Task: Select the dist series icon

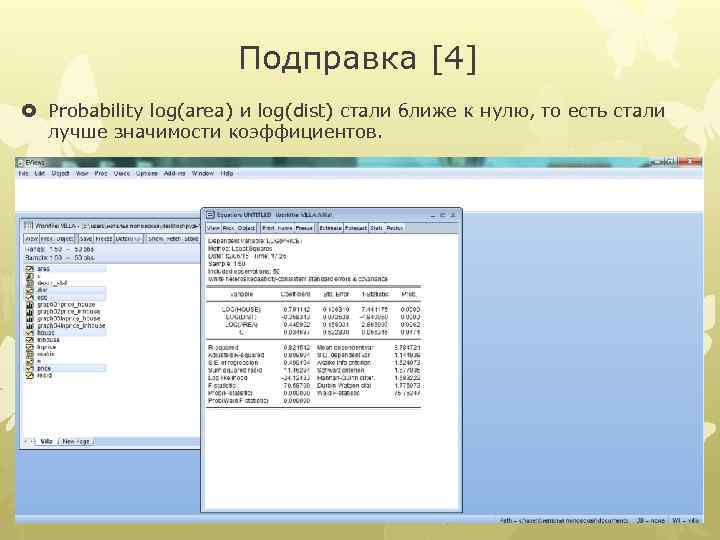Action: (x=30, y=290)
